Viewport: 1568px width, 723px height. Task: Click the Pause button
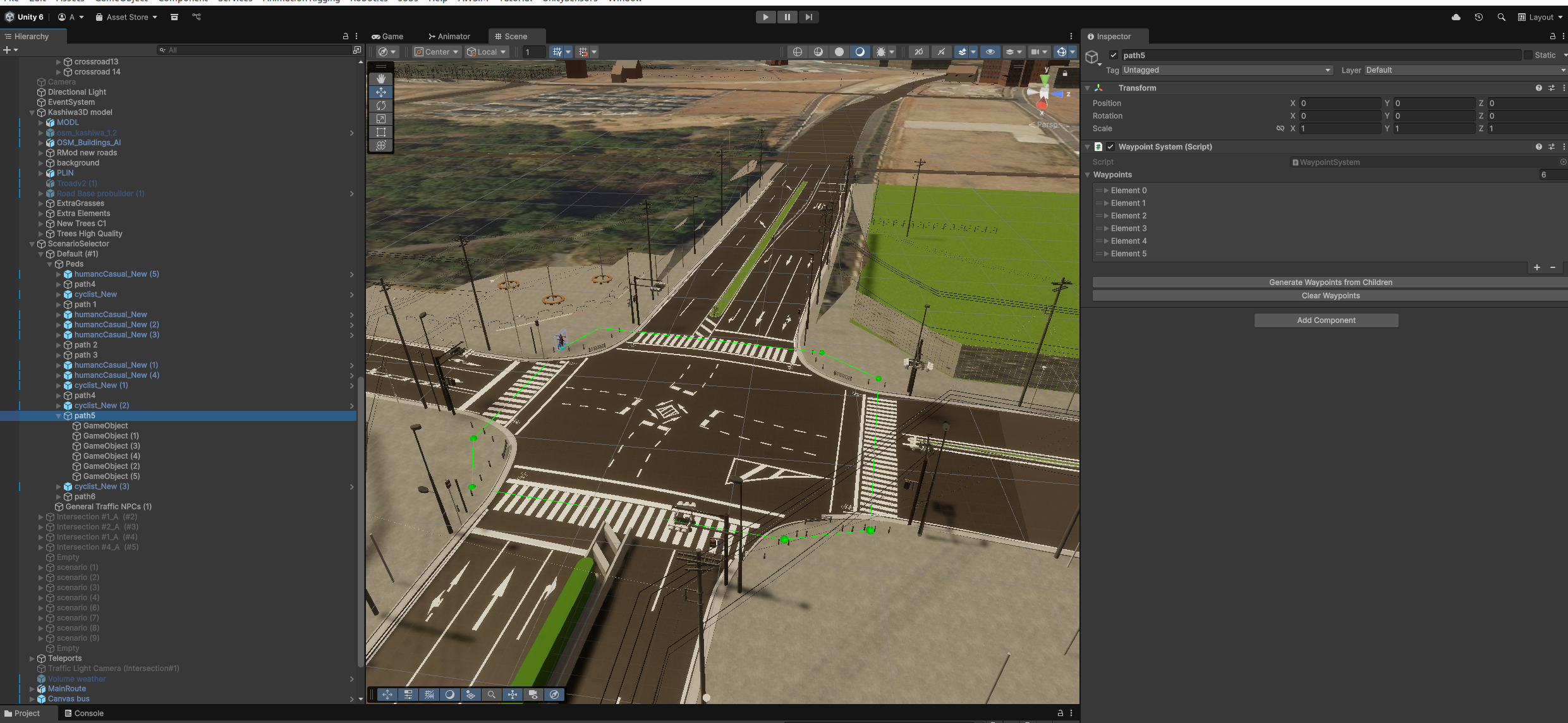787,17
